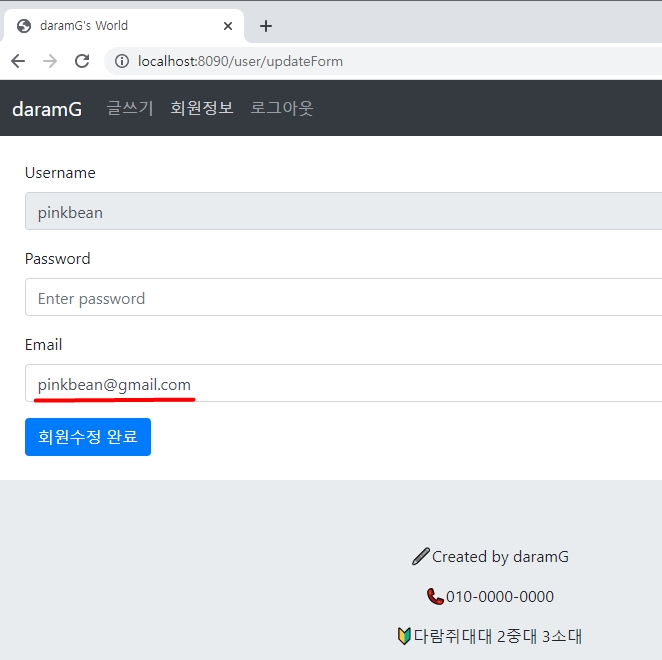The image size is (662, 660).
Task: Click the 로그아웃 menu item
Action: click(x=282, y=108)
